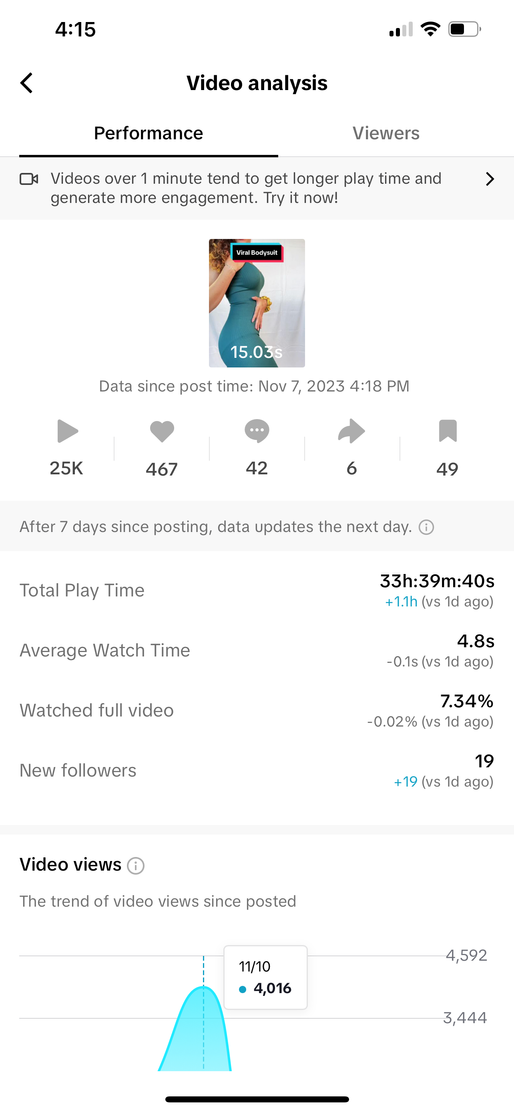Tap the videos over 1 minute banner
The image size is (514, 1112).
tap(257, 188)
